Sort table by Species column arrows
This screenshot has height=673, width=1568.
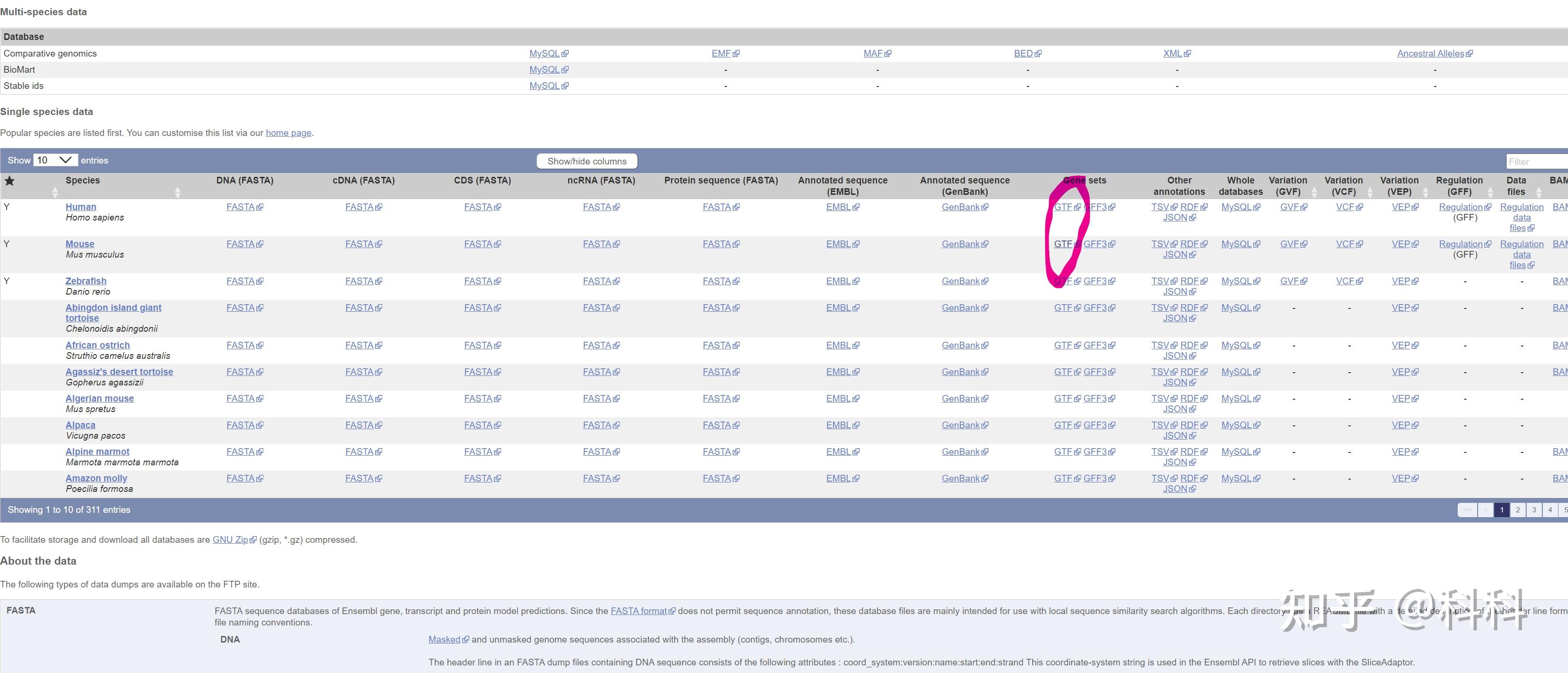[177, 192]
